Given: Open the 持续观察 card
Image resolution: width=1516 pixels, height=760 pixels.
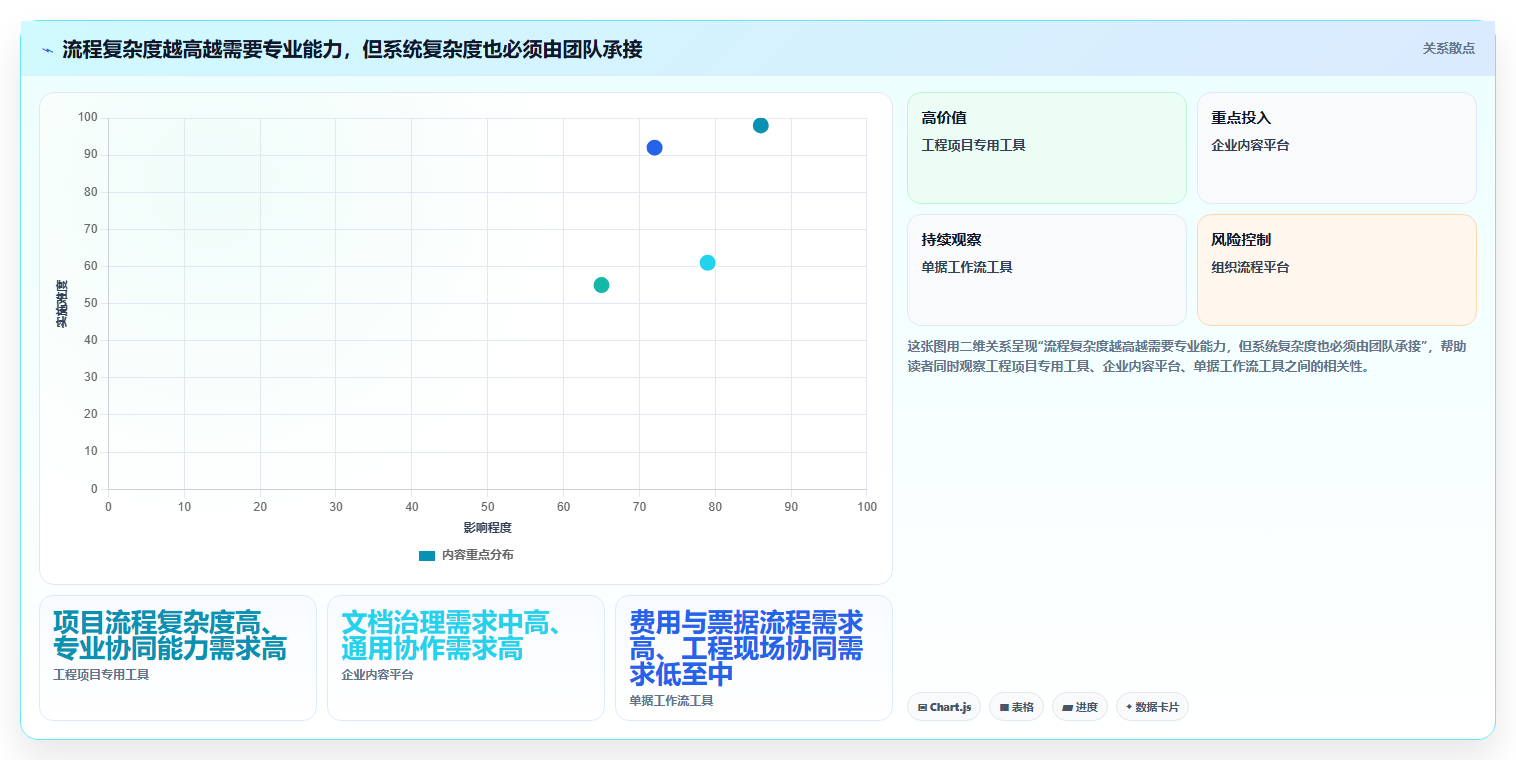Looking at the screenshot, I should pyautogui.click(x=1047, y=270).
